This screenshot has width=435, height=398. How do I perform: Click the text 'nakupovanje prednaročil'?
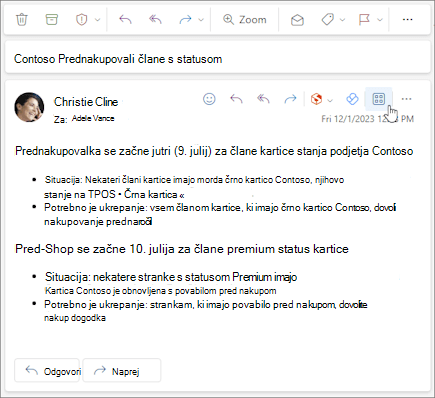(x=98, y=222)
